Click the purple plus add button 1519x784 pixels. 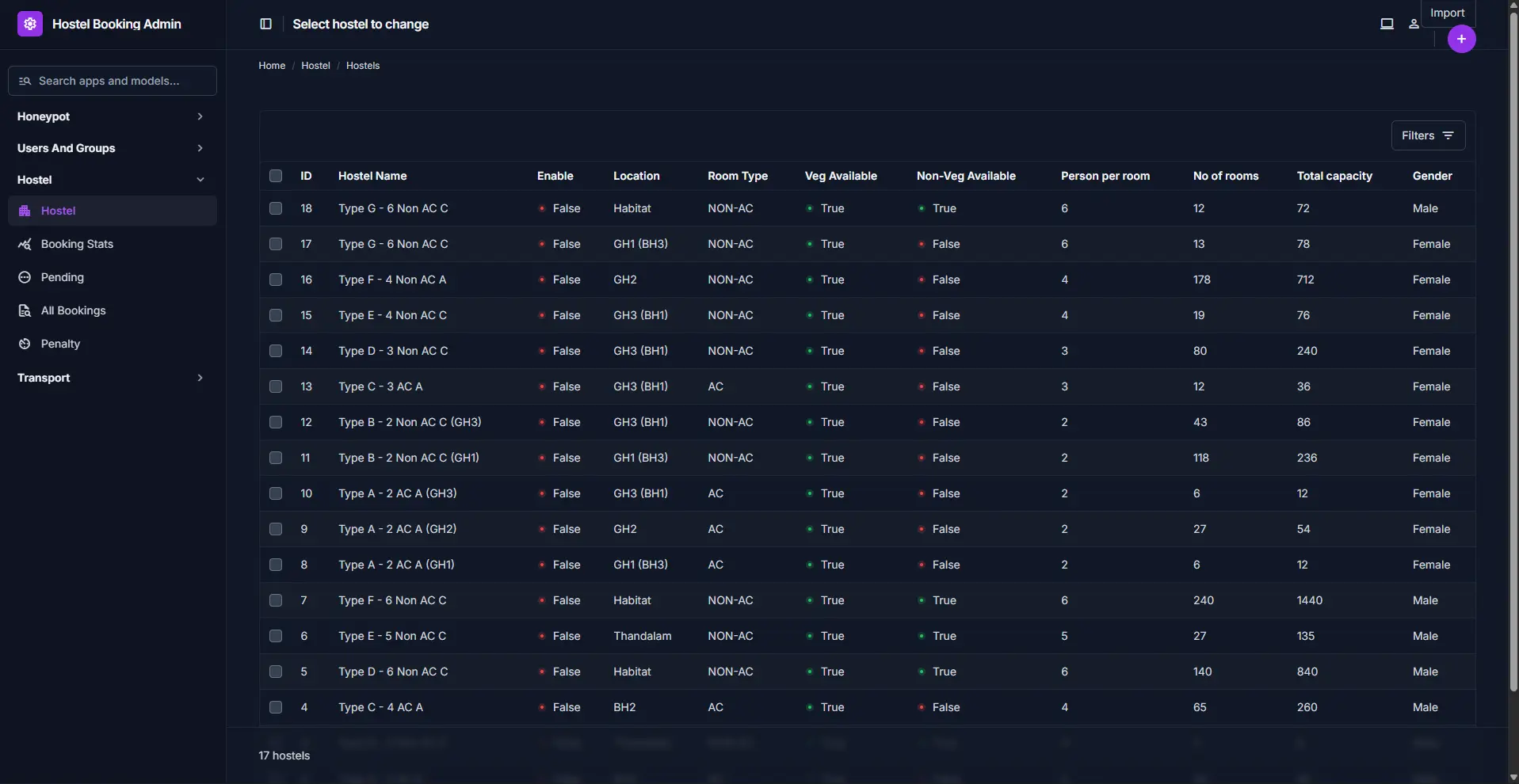click(x=1461, y=39)
